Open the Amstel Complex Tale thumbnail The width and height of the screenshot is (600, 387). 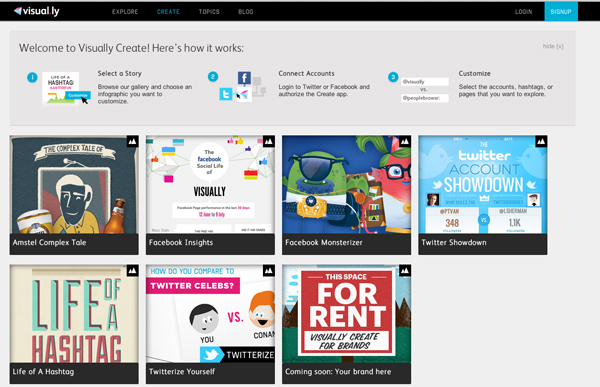[x=74, y=185]
